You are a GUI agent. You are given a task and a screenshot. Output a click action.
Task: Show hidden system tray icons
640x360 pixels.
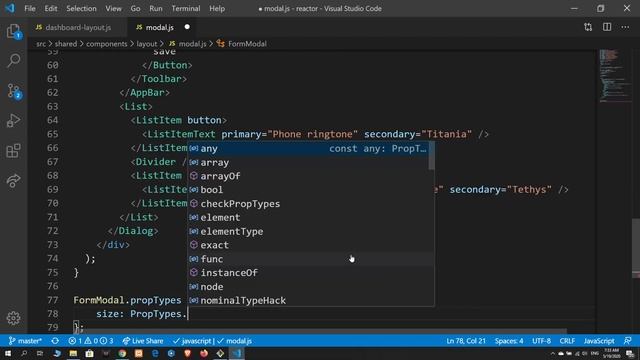(553, 353)
